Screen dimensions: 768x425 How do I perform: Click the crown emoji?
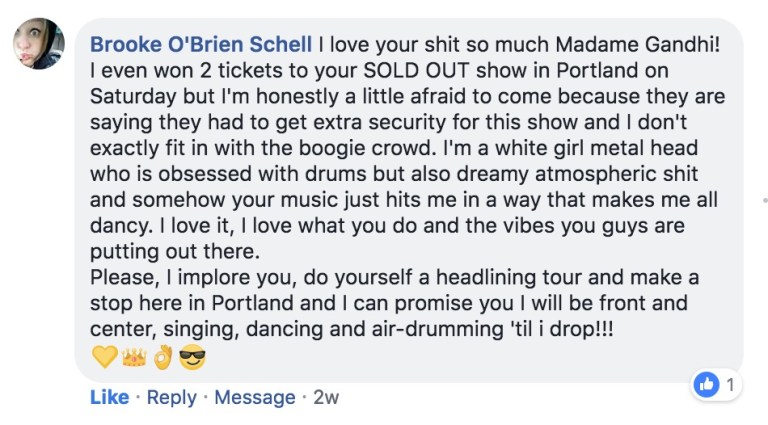coord(133,357)
